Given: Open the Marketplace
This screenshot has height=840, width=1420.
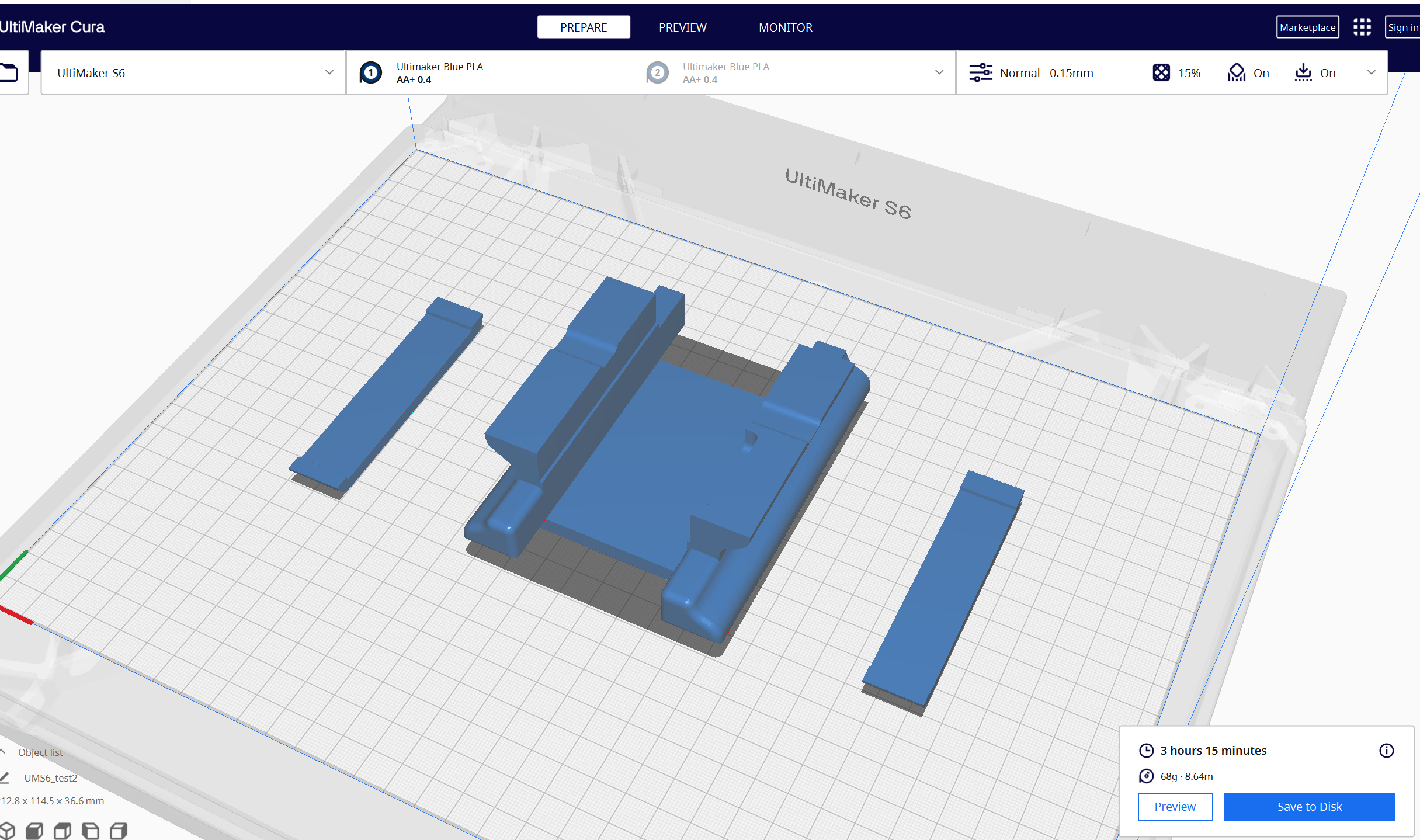Looking at the screenshot, I should [1308, 27].
